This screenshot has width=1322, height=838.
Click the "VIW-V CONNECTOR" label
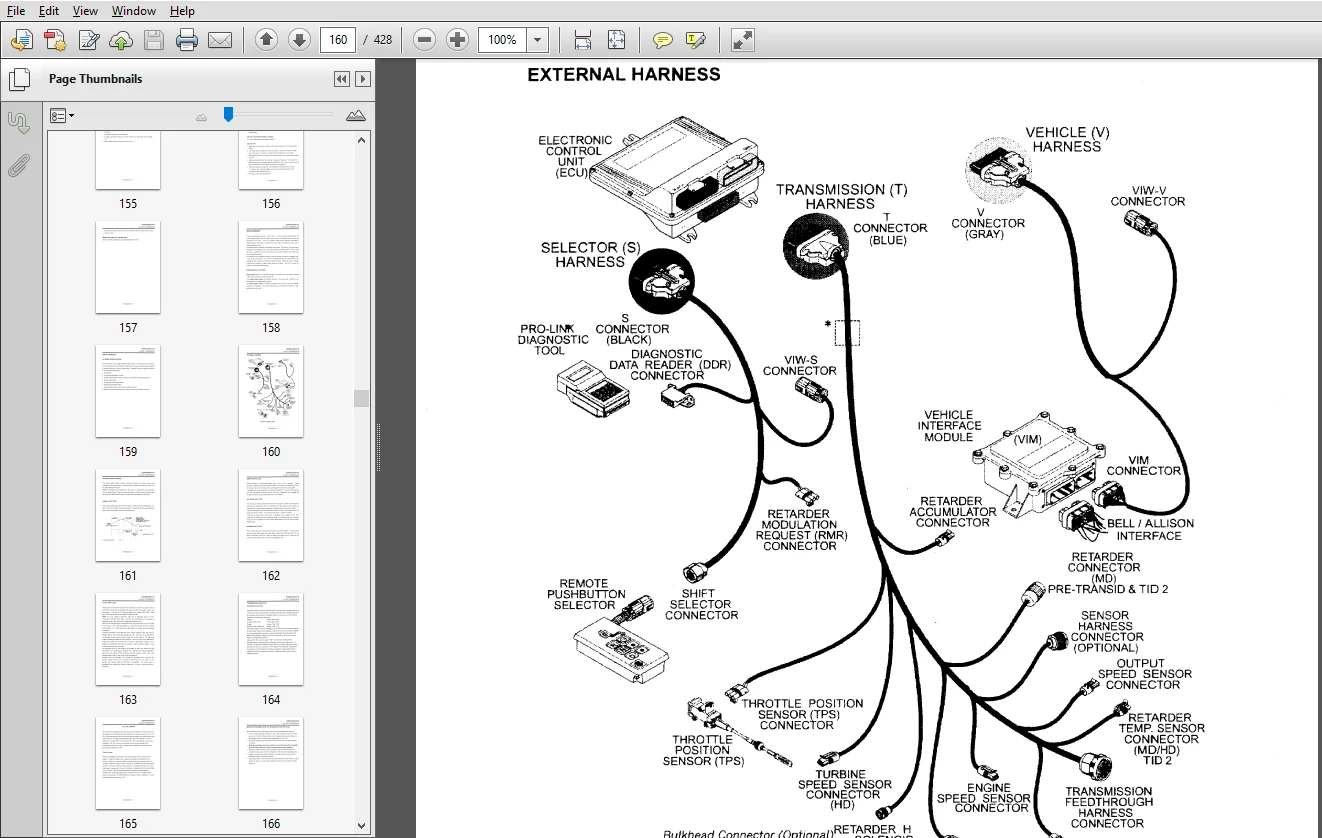click(1148, 196)
